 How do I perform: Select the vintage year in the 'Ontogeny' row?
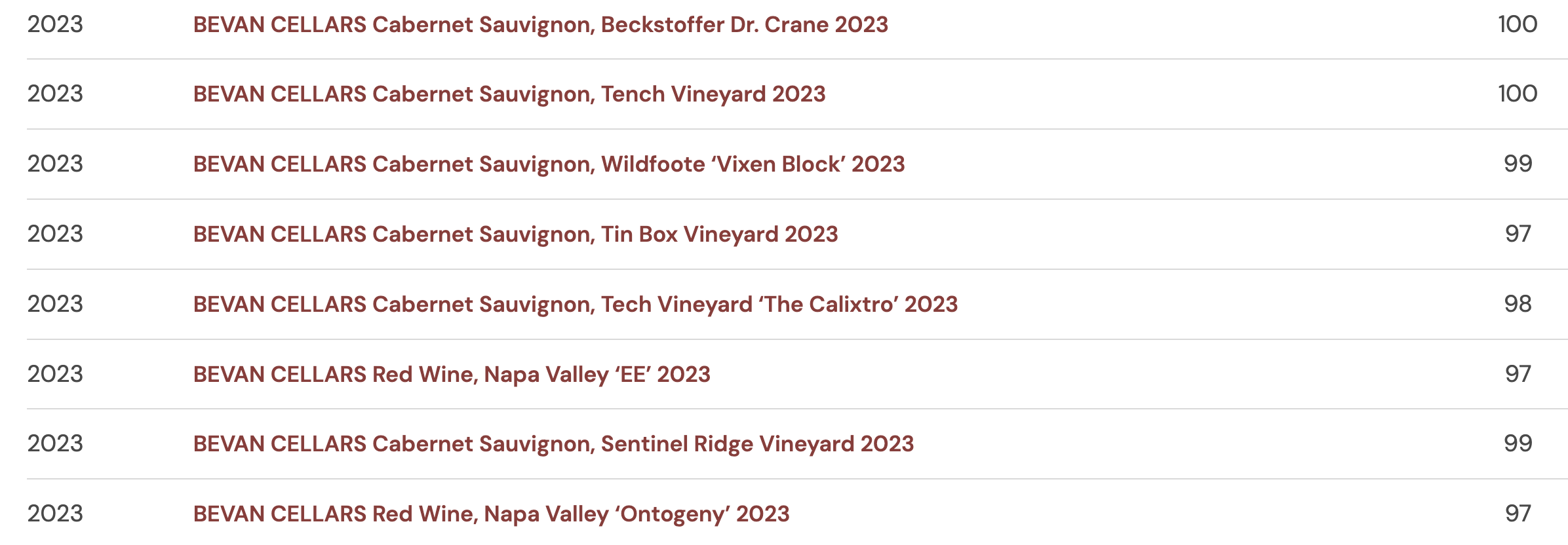(55, 514)
